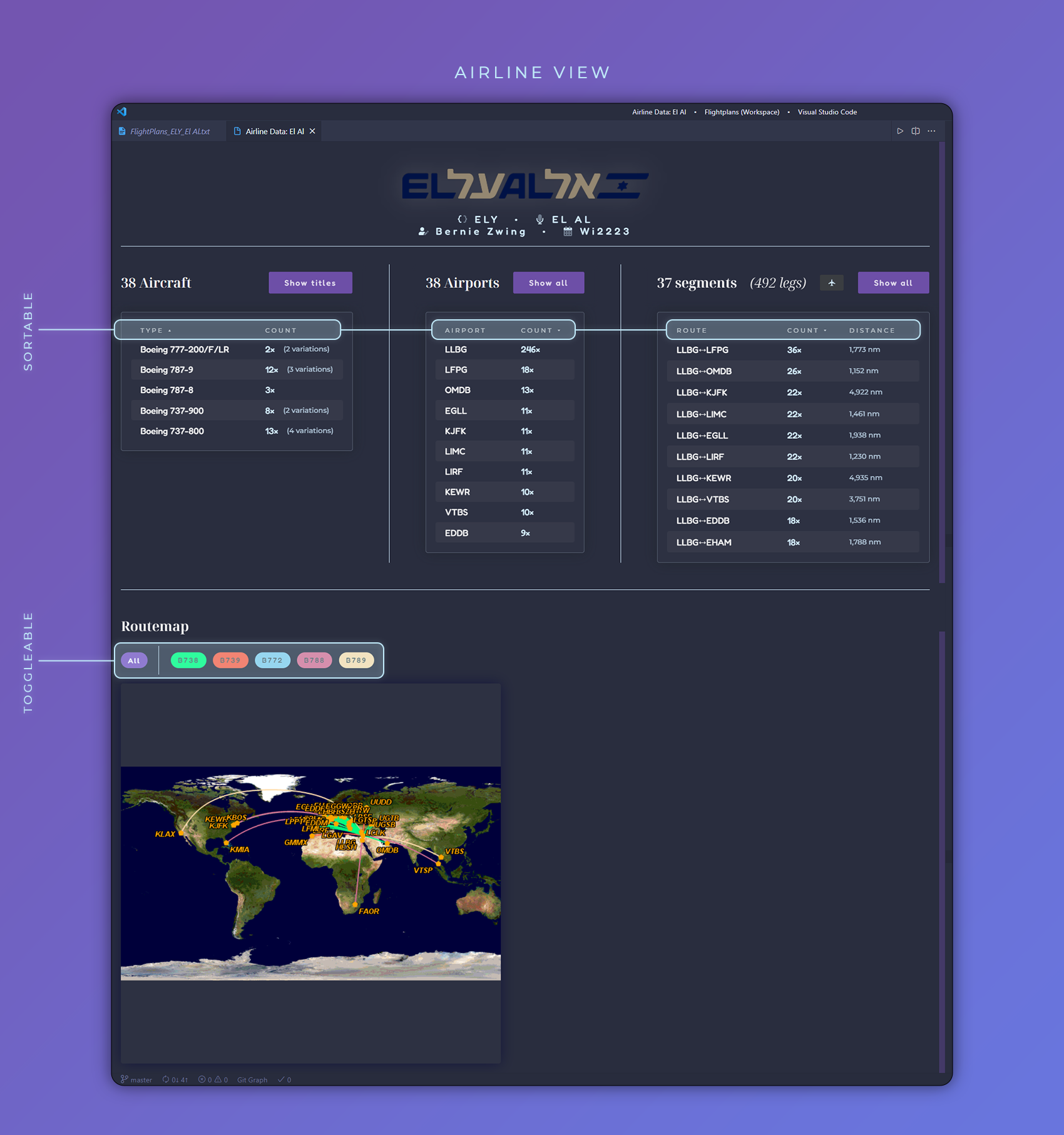Image resolution: width=1064 pixels, height=1135 pixels.
Task: Click the LLBG↔LFPG route row
Action: point(793,350)
